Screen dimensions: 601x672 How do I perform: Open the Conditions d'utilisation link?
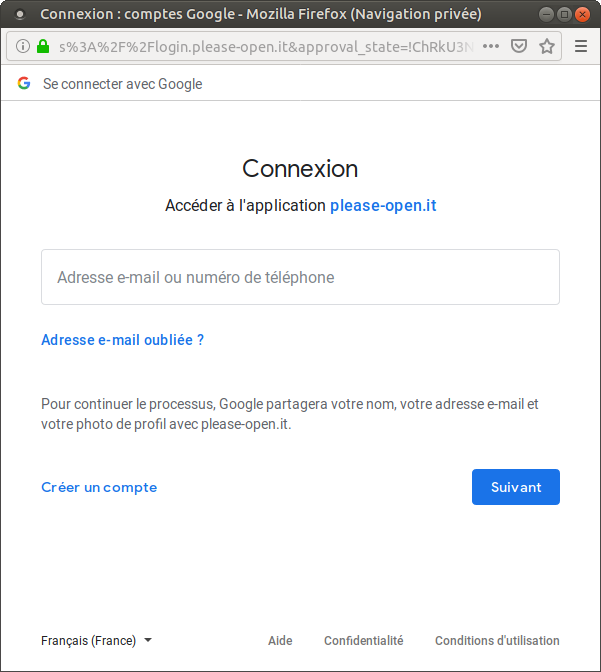[x=497, y=641]
